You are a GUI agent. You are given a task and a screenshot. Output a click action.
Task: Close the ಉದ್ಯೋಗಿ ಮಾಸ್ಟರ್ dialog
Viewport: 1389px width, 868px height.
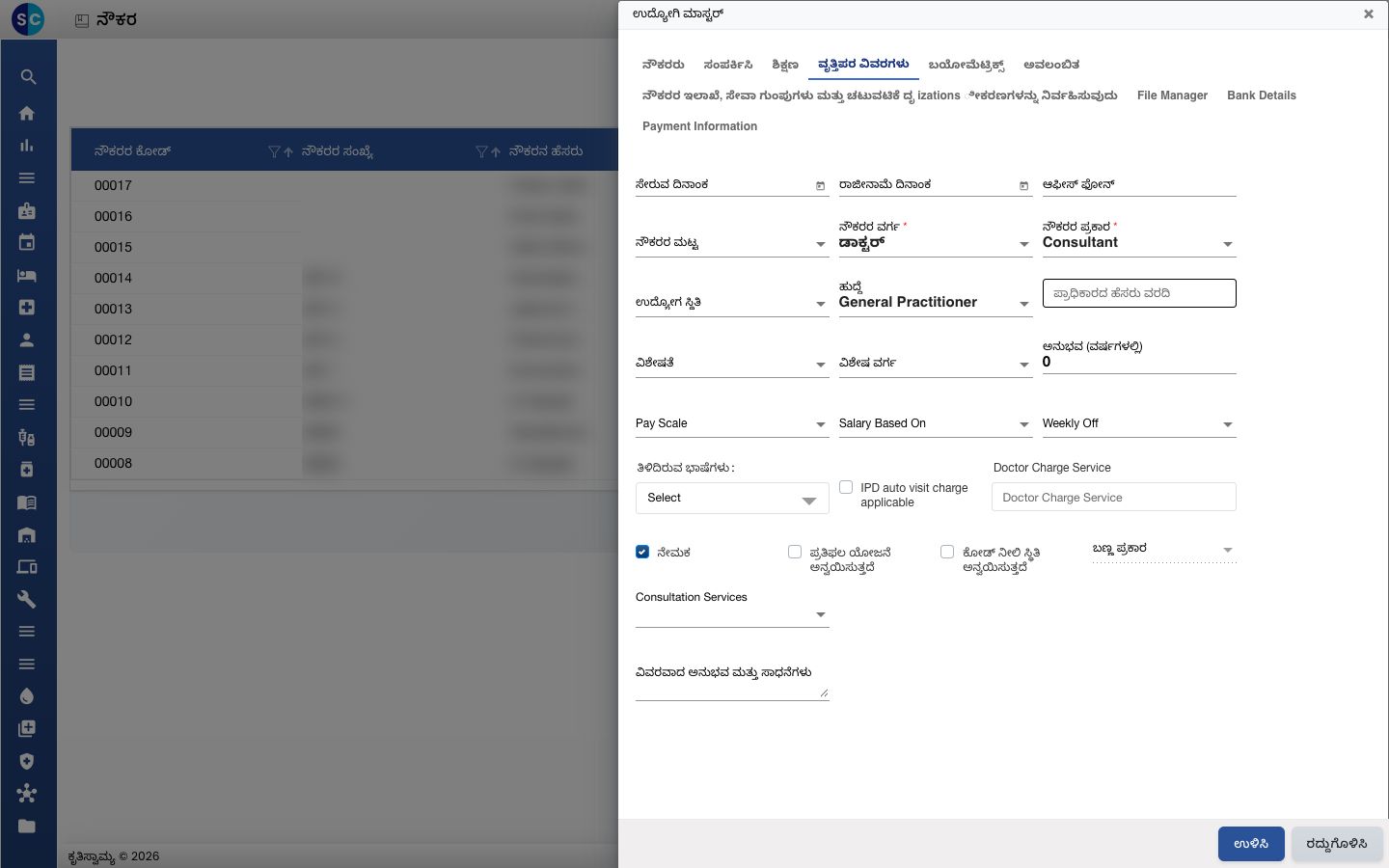(1368, 14)
